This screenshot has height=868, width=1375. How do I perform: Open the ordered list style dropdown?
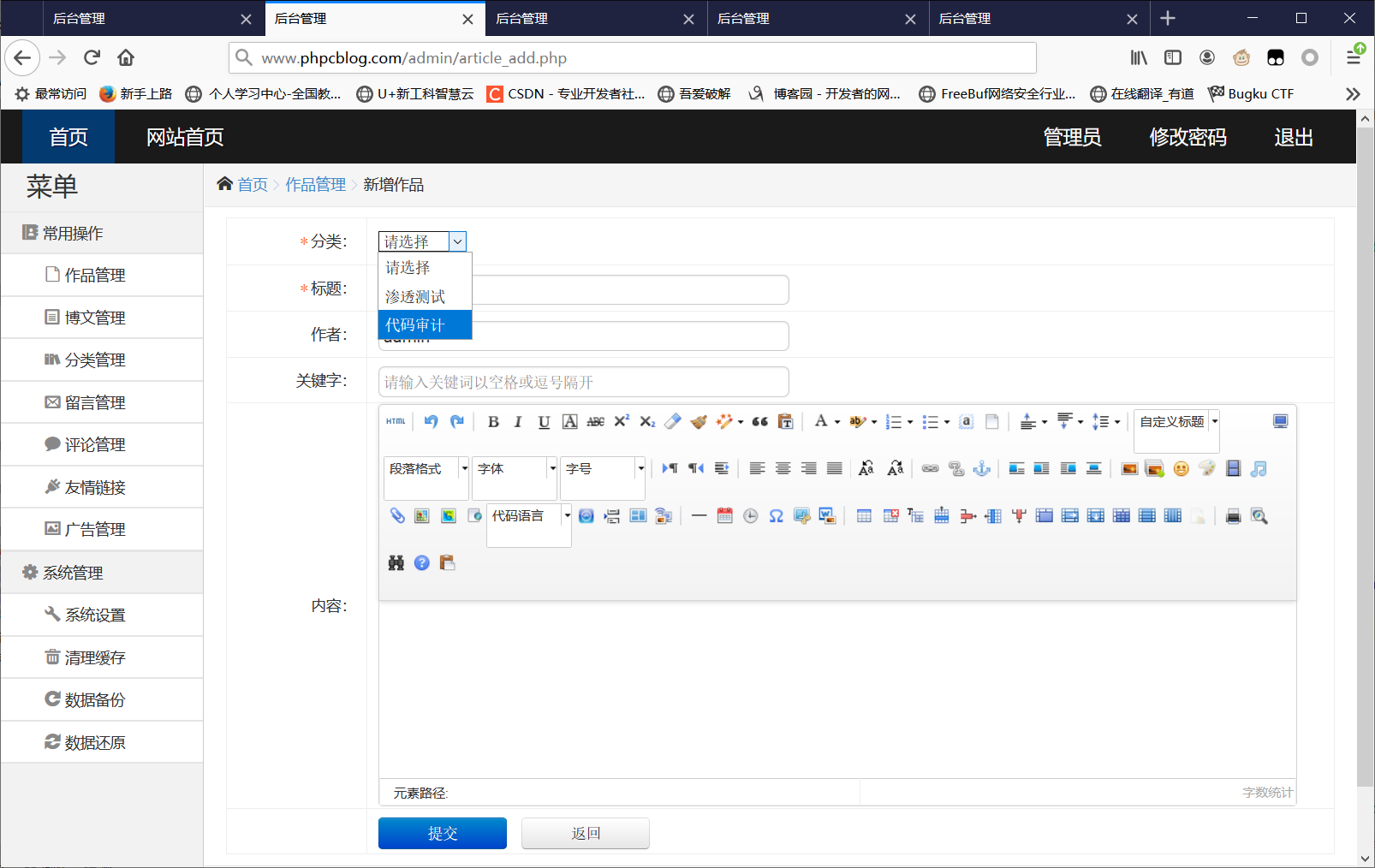(x=910, y=421)
